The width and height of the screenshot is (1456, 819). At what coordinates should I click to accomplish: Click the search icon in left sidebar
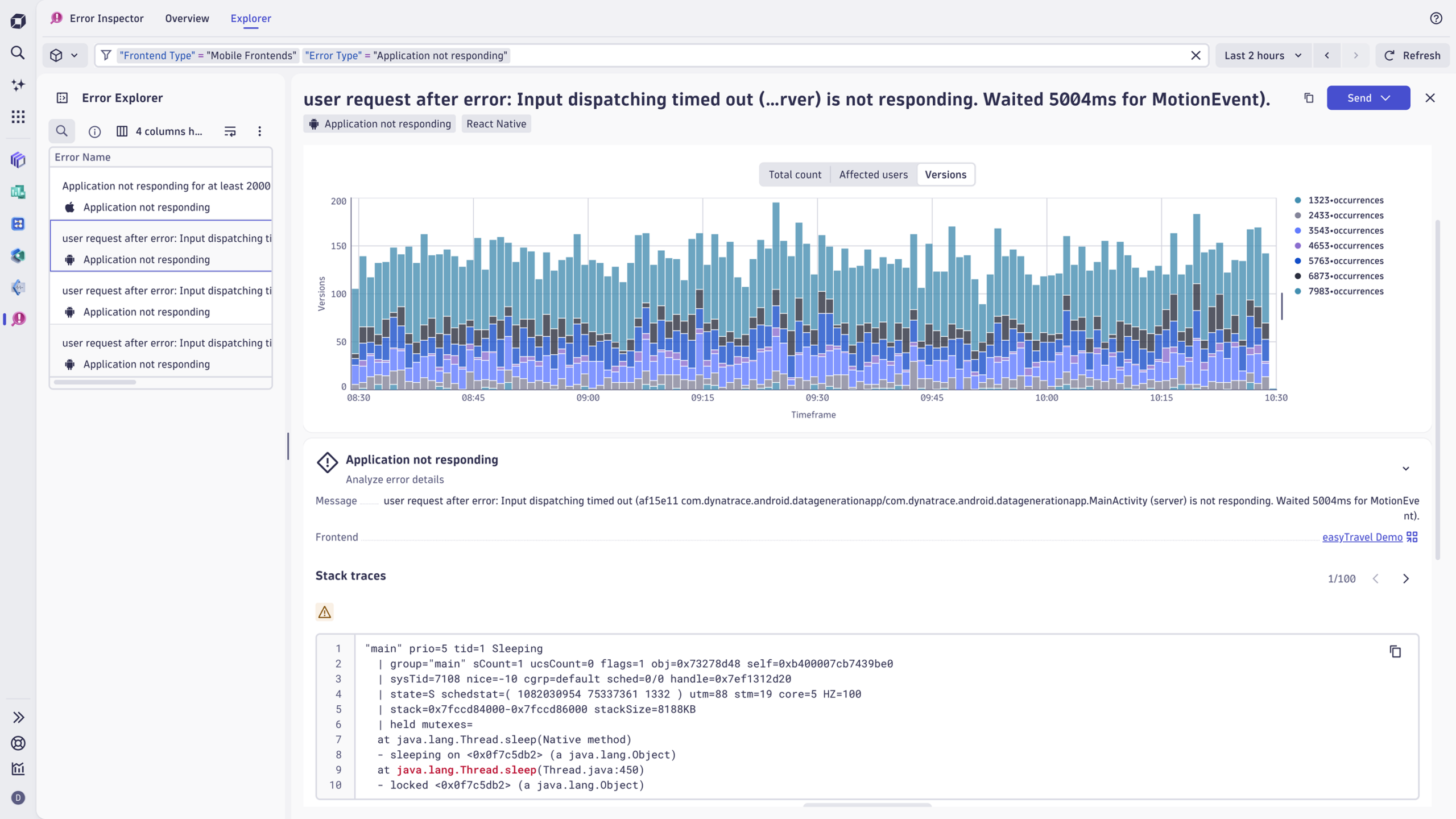[x=18, y=53]
